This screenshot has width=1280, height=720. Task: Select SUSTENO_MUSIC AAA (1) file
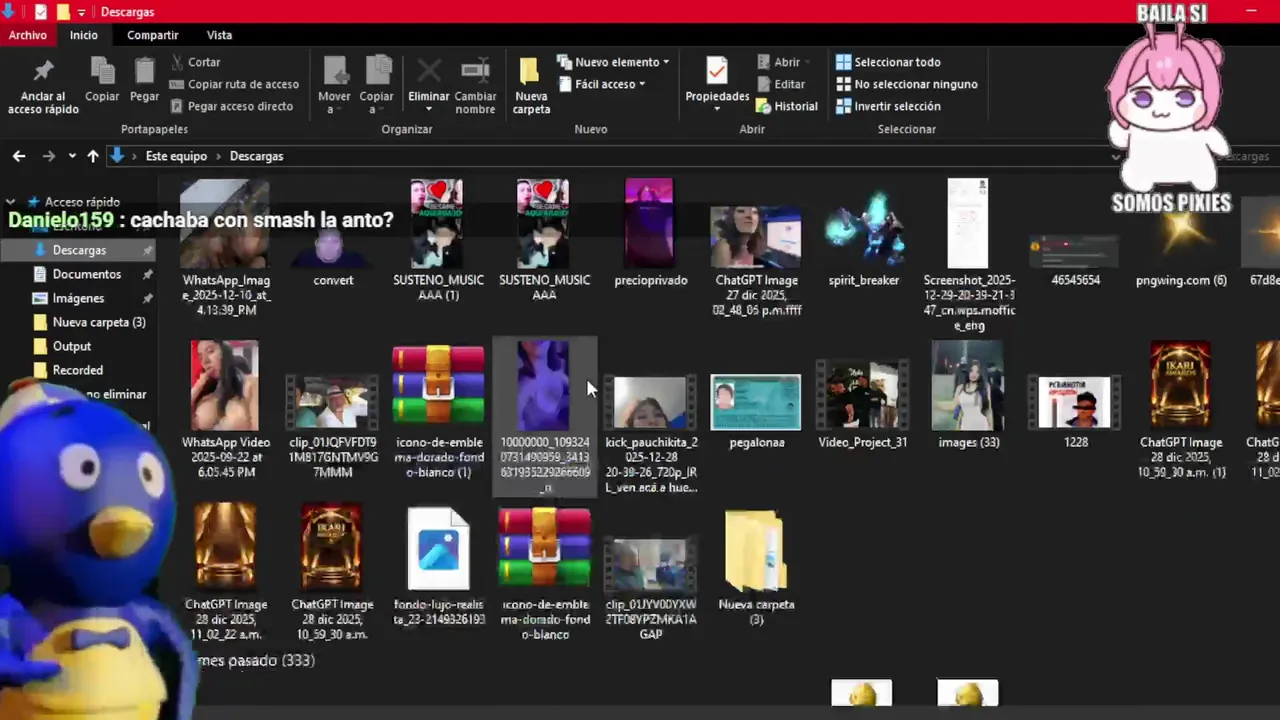tap(438, 240)
